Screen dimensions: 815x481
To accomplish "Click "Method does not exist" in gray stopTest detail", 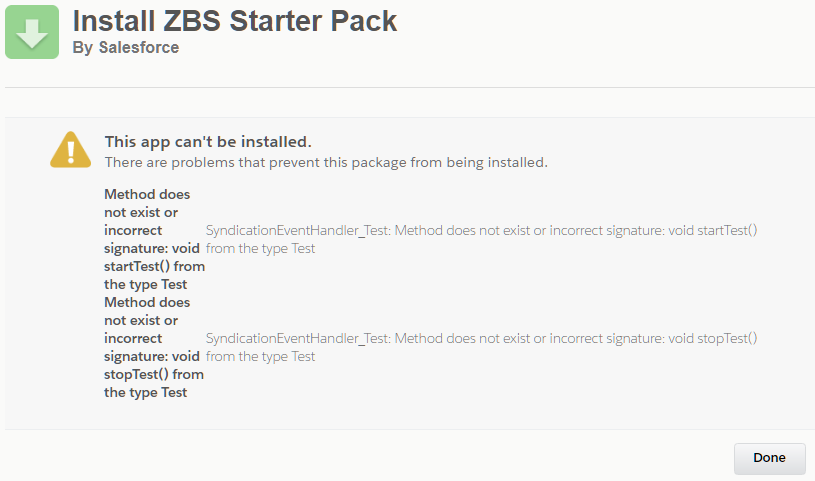I will [460, 338].
